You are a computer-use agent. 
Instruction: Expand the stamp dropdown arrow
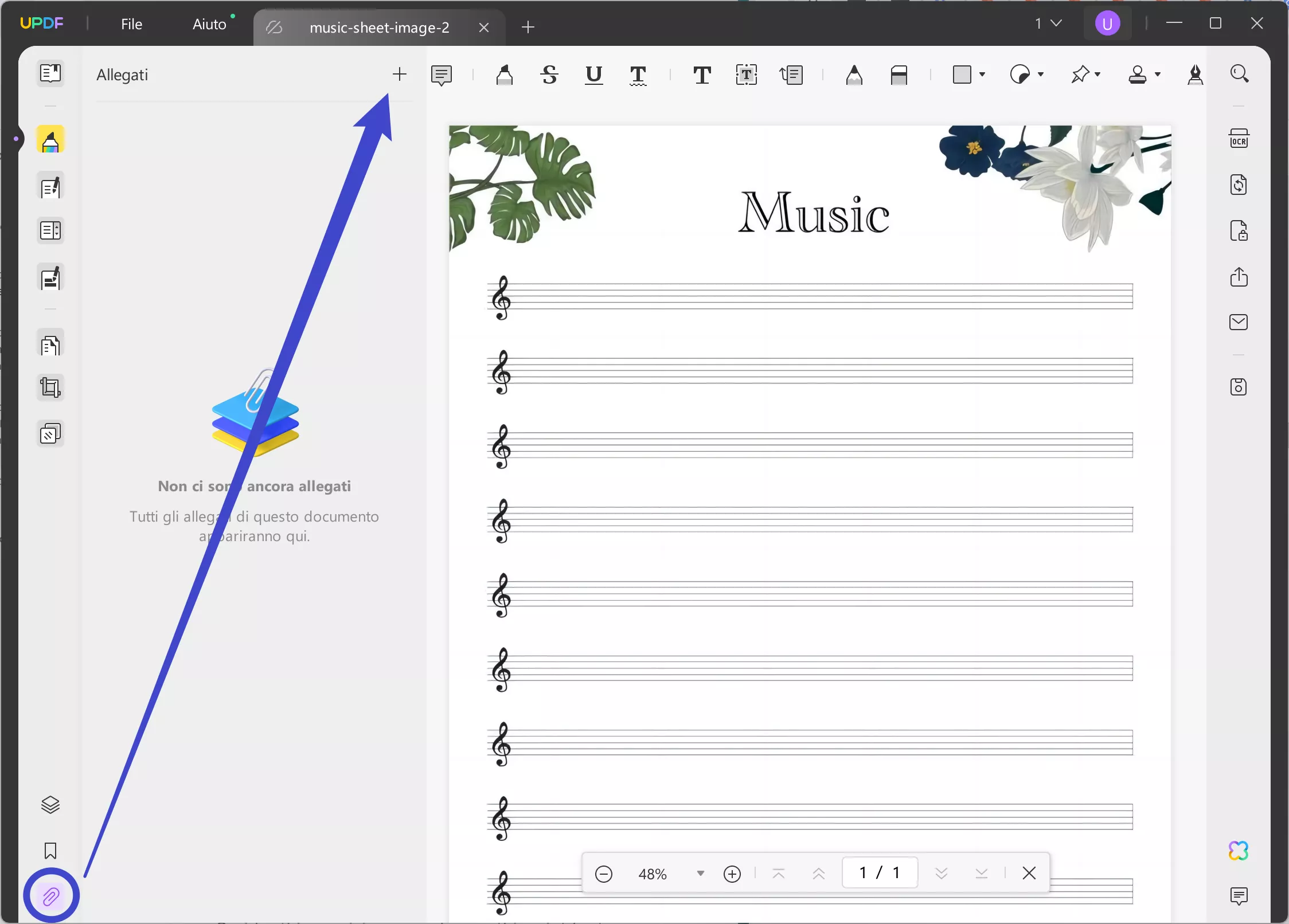(1158, 75)
